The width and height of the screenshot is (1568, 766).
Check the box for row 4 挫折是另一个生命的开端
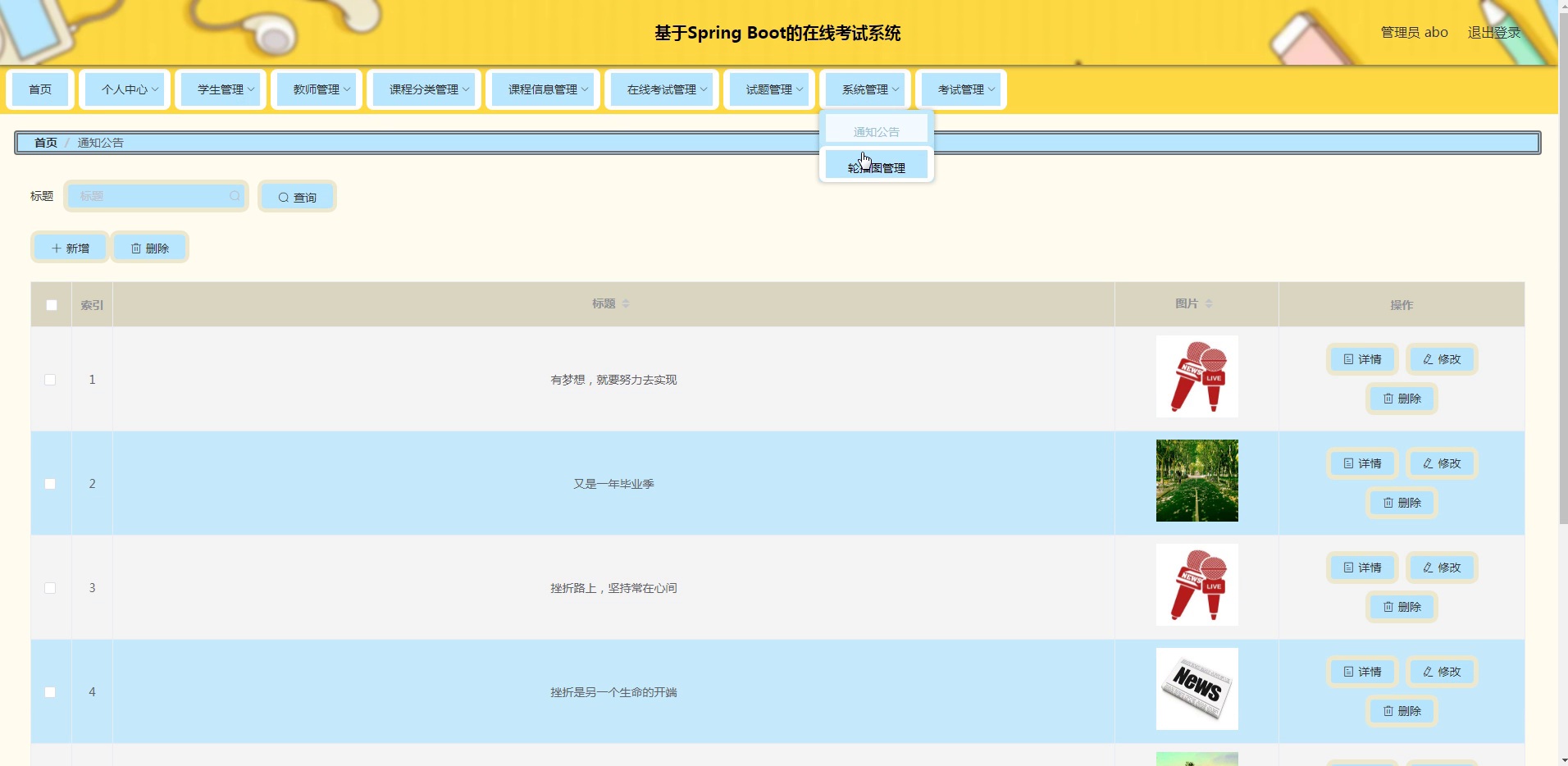click(x=50, y=692)
